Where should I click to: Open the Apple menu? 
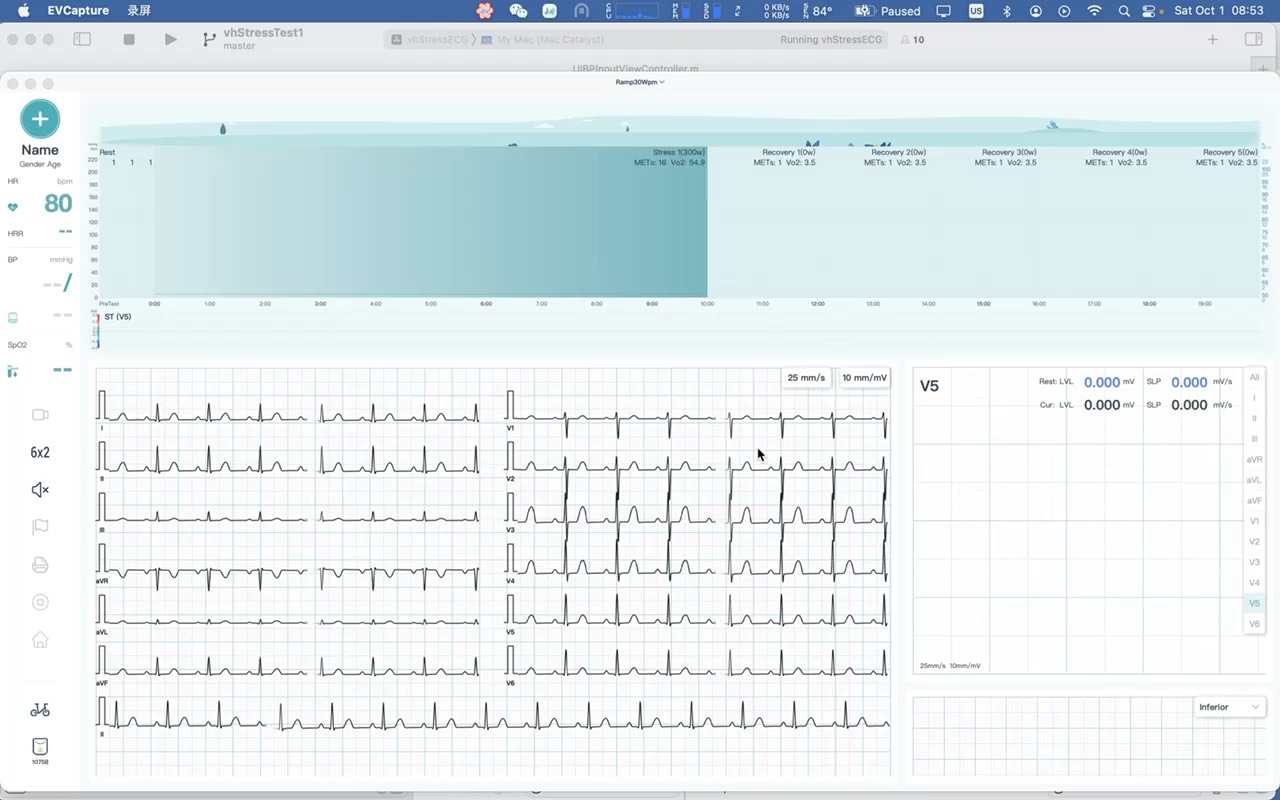pyautogui.click(x=24, y=11)
